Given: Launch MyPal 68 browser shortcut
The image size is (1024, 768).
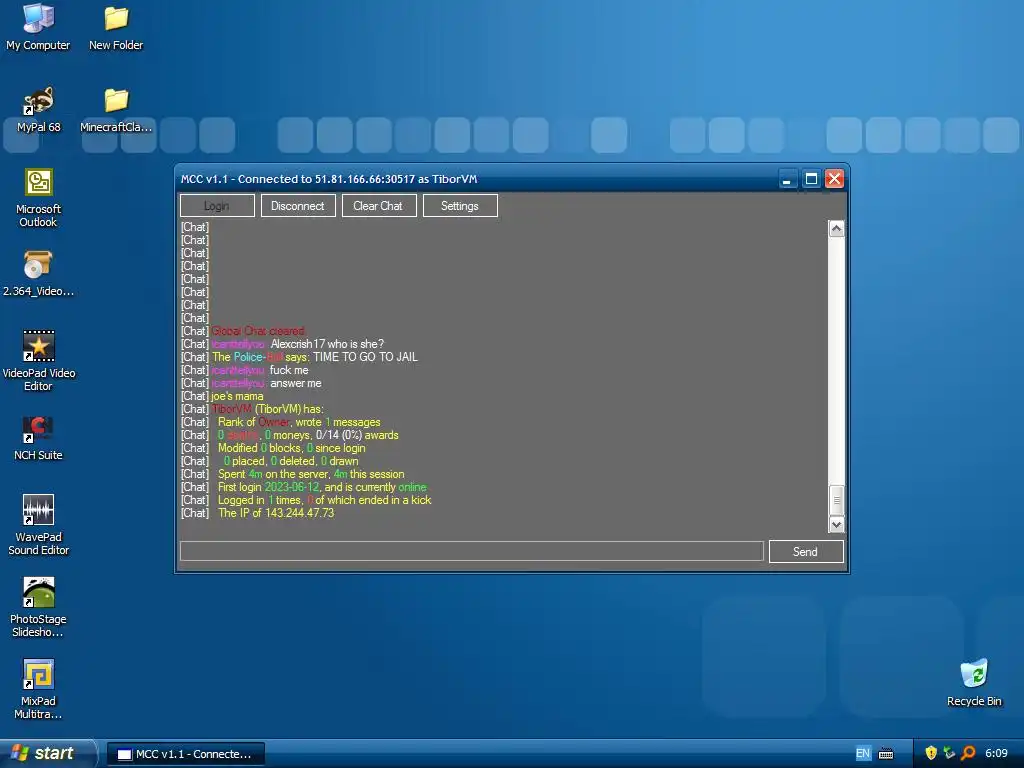Looking at the screenshot, I should (39, 110).
